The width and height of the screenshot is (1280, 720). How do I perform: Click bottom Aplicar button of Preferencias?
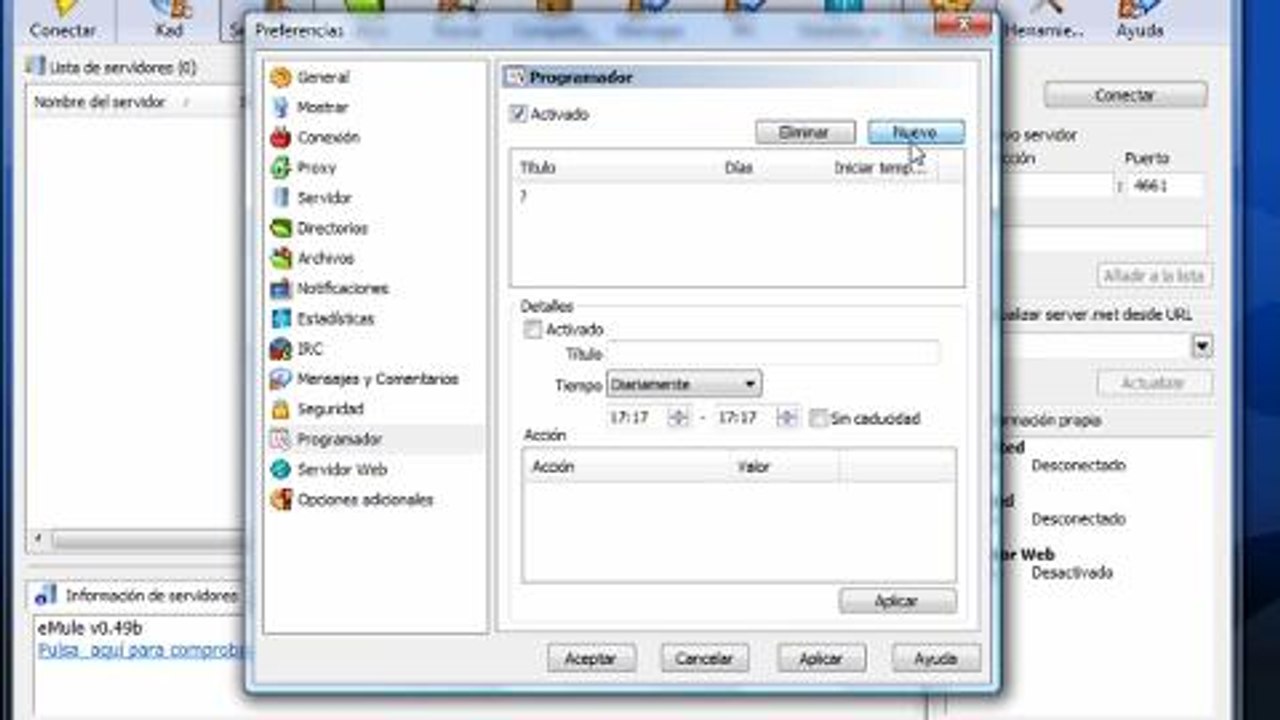click(x=821, y=659)
